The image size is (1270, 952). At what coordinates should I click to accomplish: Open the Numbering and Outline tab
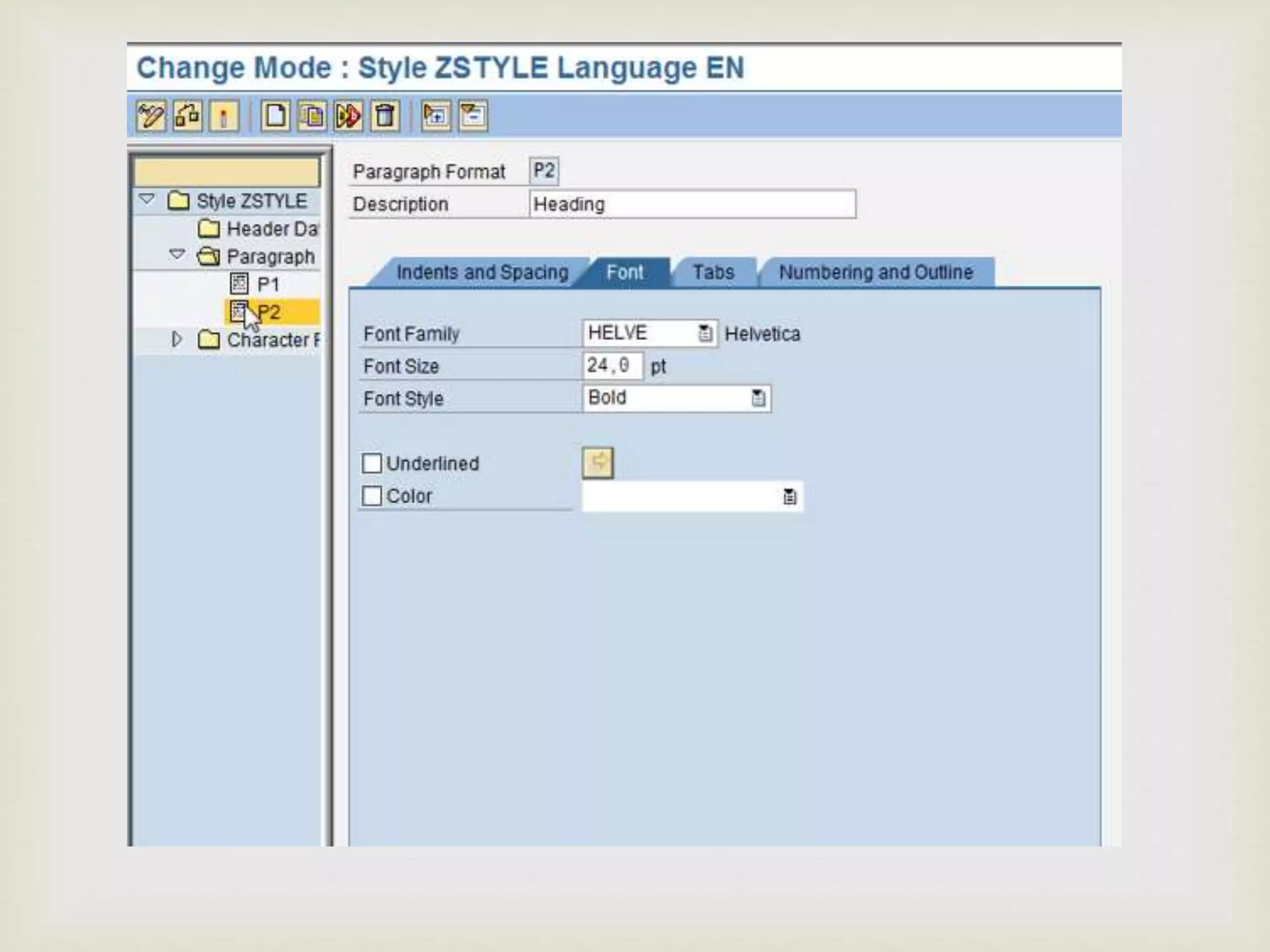[x=876, y=273]
